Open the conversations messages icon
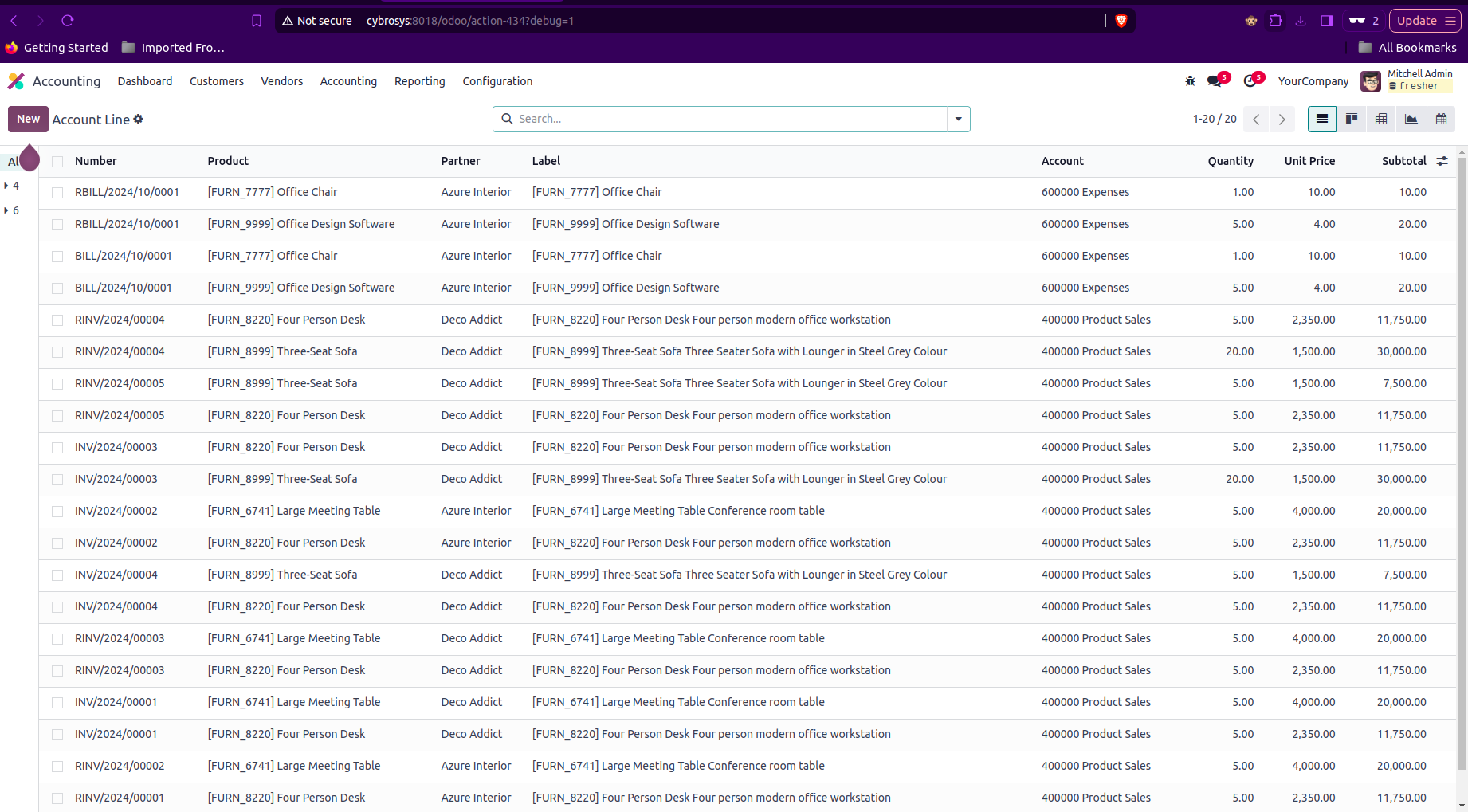The height and width of the screenshot is (812, 1468). (x=1215, y=81)
